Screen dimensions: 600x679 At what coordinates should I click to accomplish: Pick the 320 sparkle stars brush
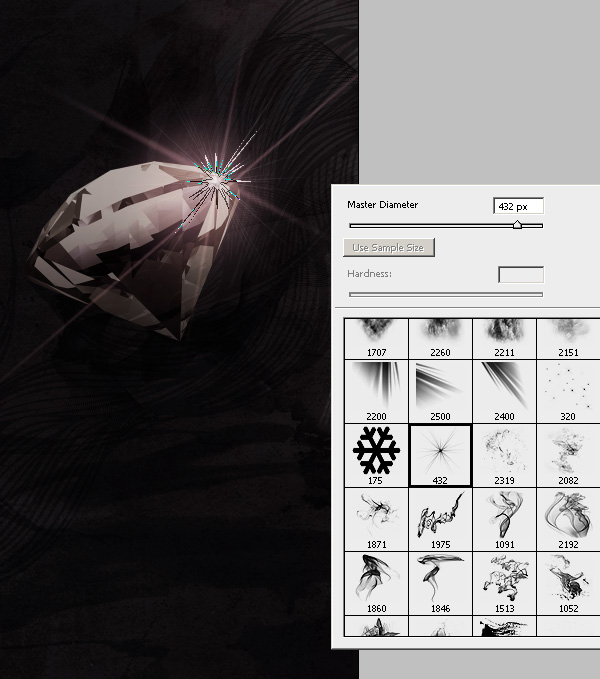568,391
